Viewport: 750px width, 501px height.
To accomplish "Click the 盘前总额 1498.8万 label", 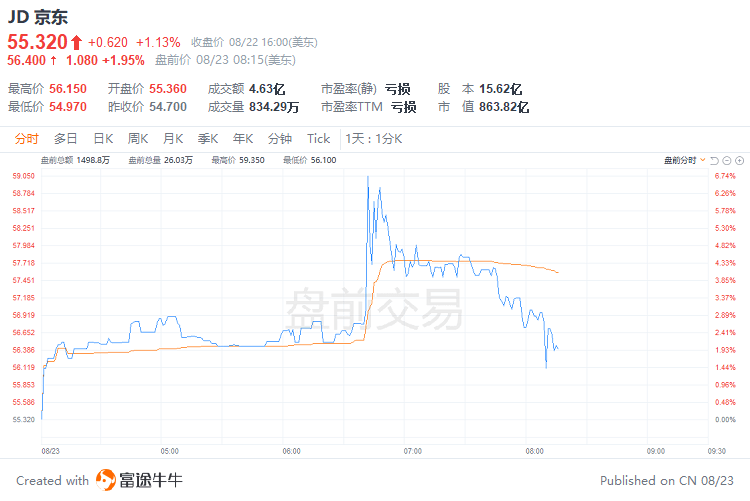I will [75, 160].
